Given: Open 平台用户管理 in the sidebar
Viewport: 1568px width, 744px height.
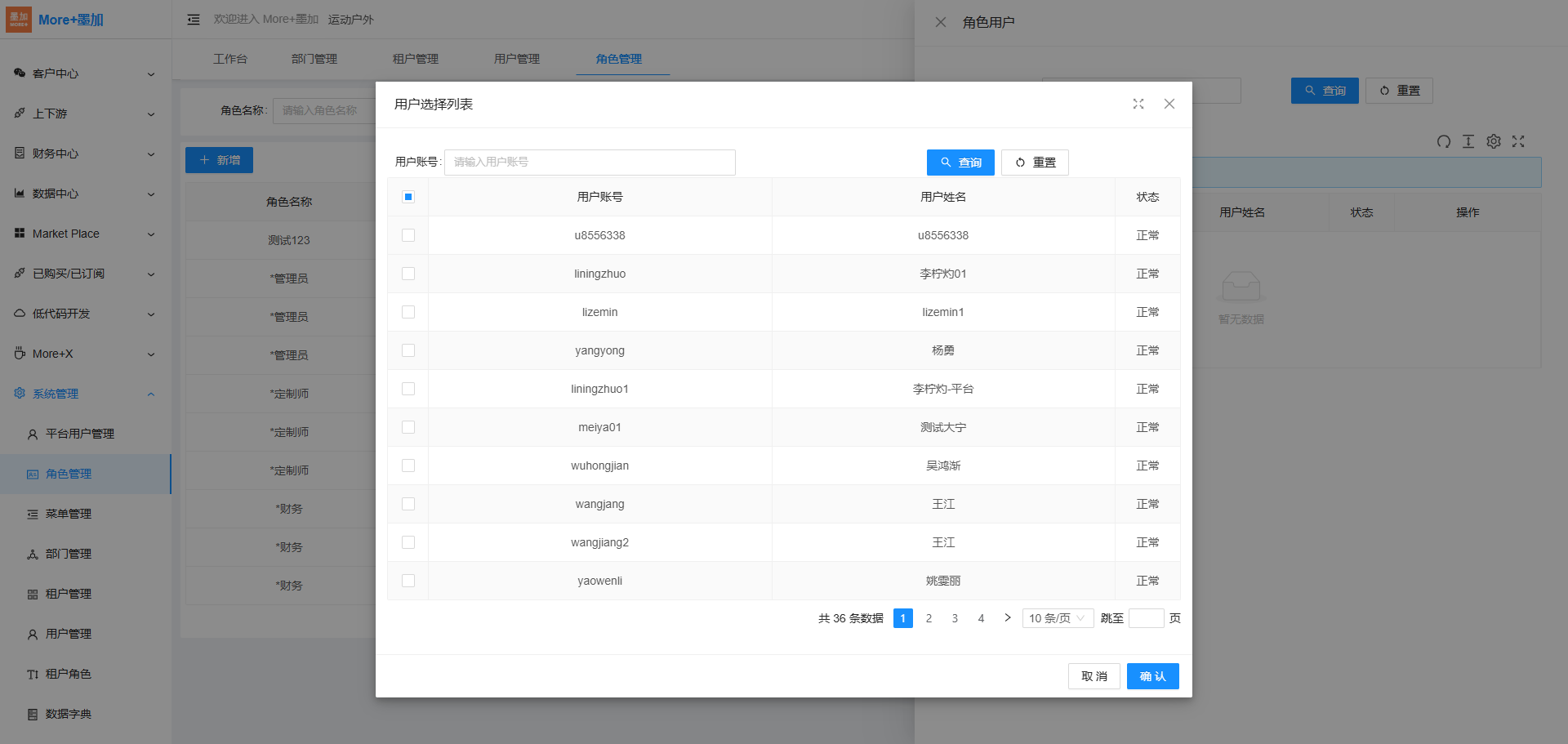Looking at the screenshot, I should click(x=79, y=434).
